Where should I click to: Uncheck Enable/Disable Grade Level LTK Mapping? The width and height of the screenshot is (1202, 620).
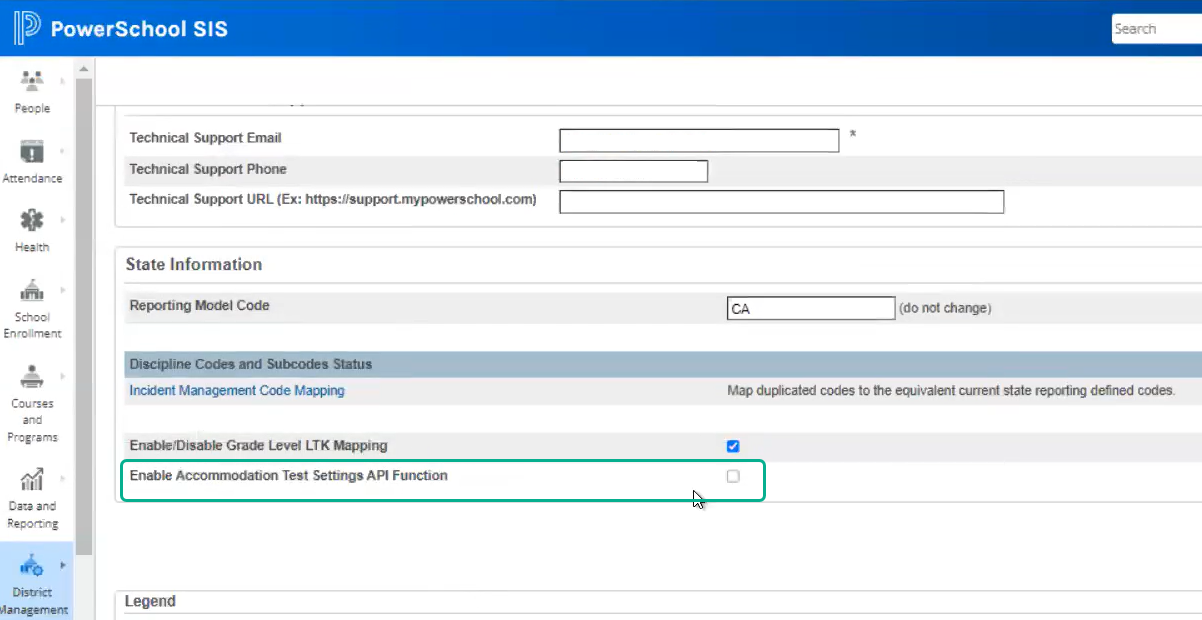(x=733, y=446)
